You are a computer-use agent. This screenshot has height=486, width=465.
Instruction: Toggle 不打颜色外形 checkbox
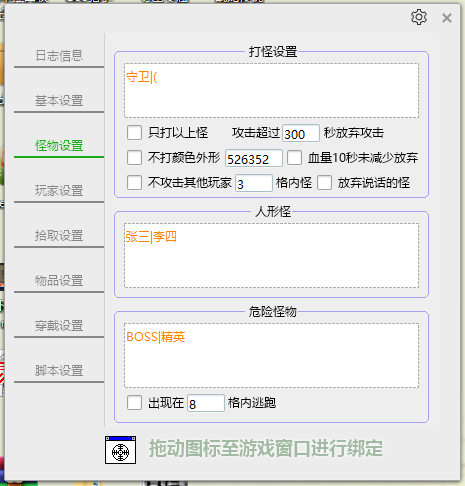coord(134,157)
